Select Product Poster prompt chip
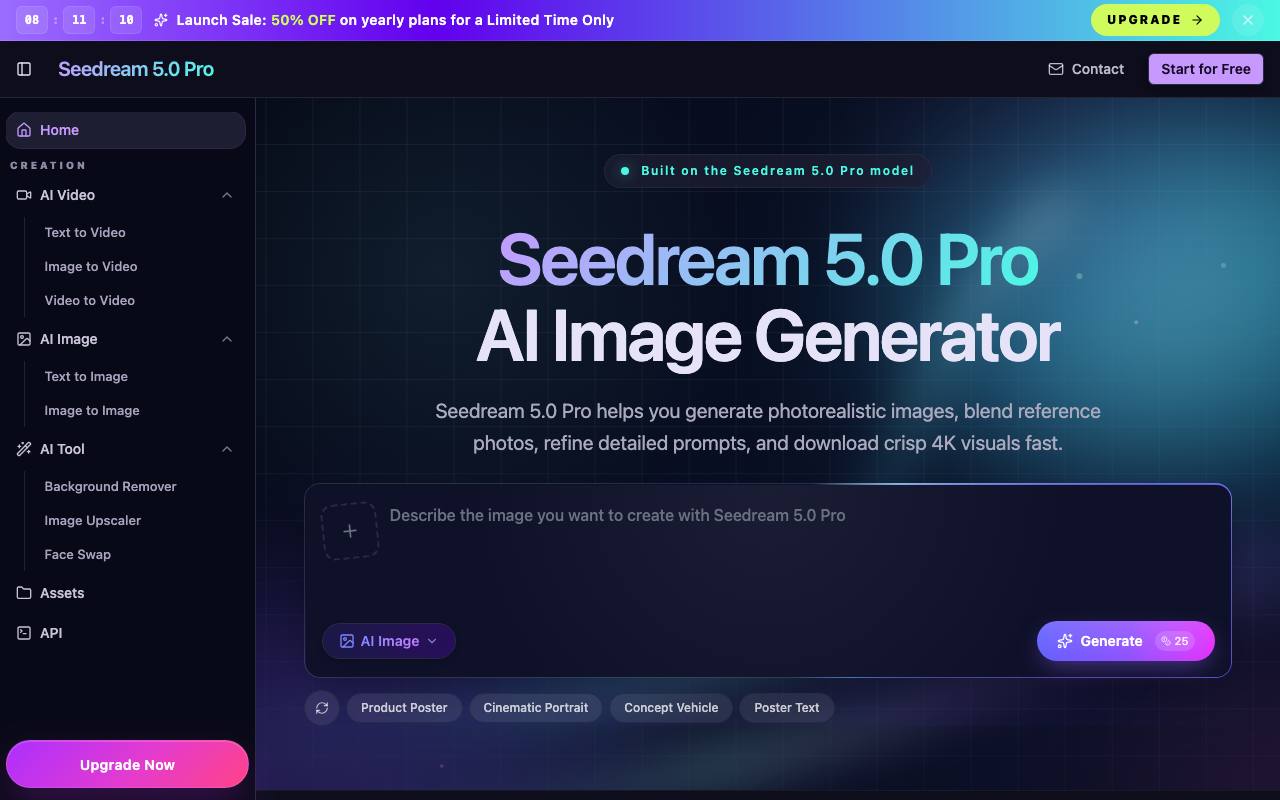Screen dimensions: 1280x800 pos(404,708)
